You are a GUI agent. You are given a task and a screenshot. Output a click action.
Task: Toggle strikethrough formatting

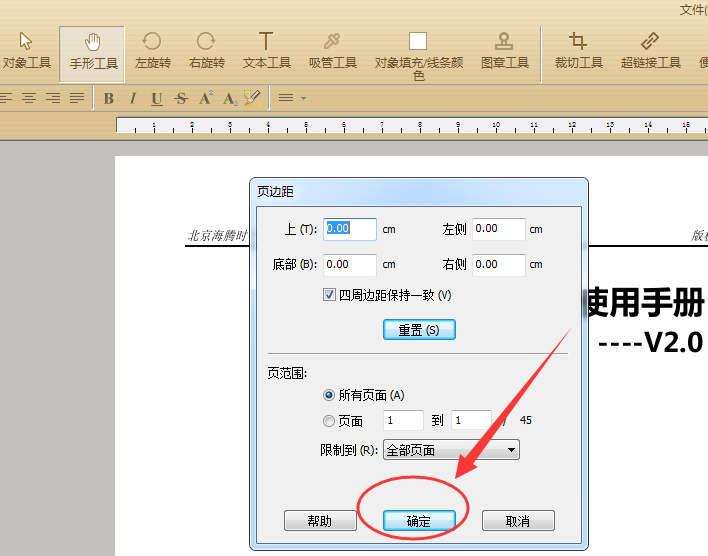pyautogui.click(x=181, y=98)
